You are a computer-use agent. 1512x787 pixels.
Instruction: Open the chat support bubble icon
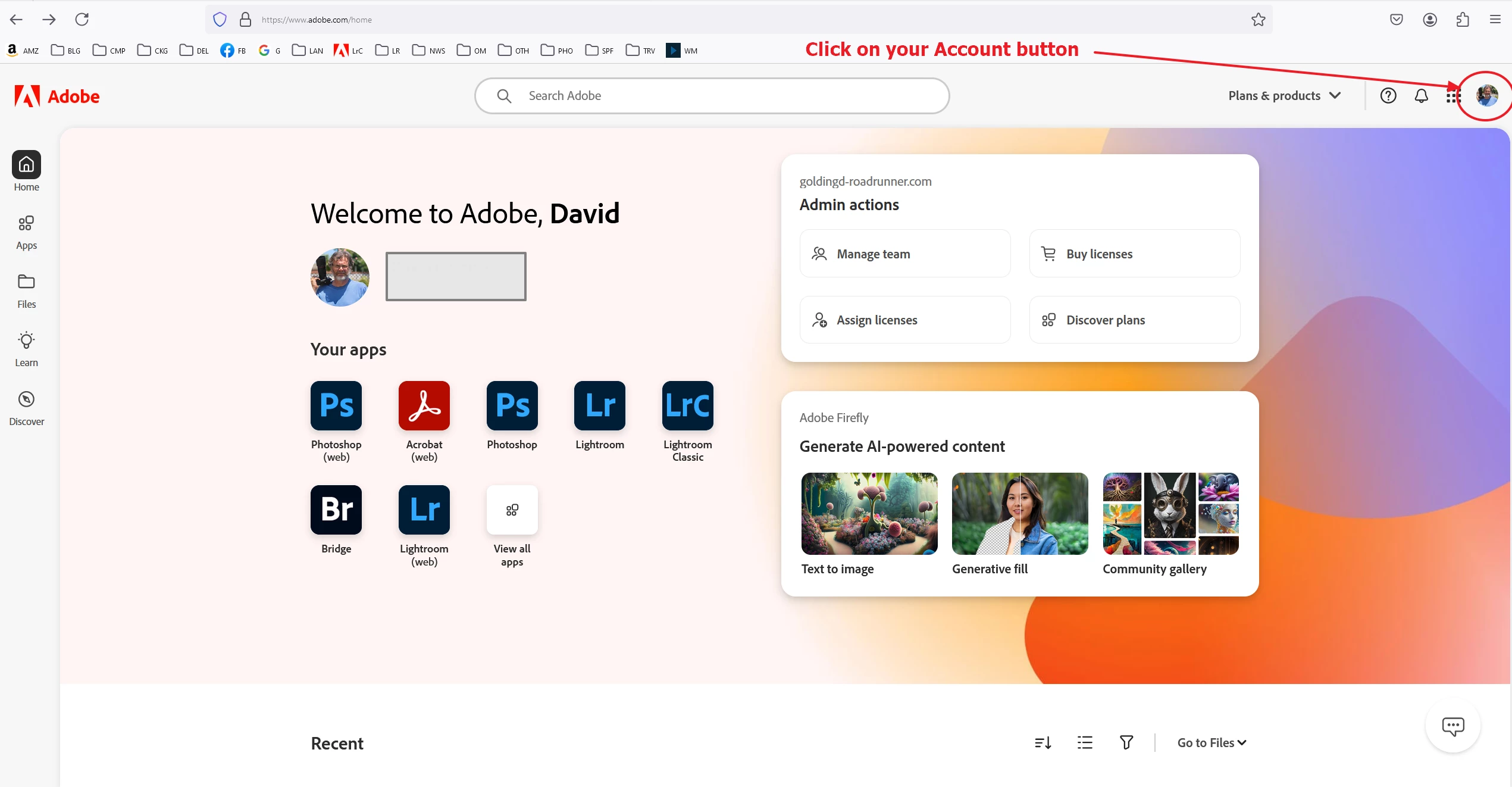click(x=1452, y=726)
